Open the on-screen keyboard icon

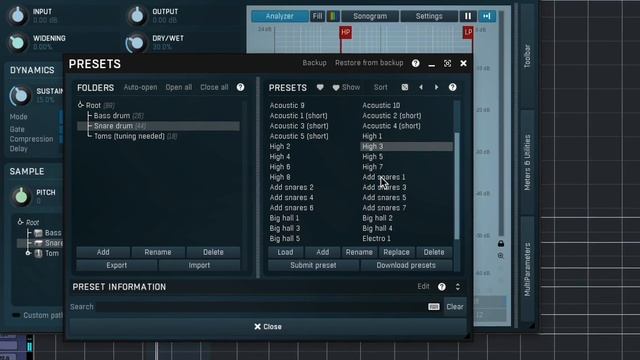tap(433, 307)
